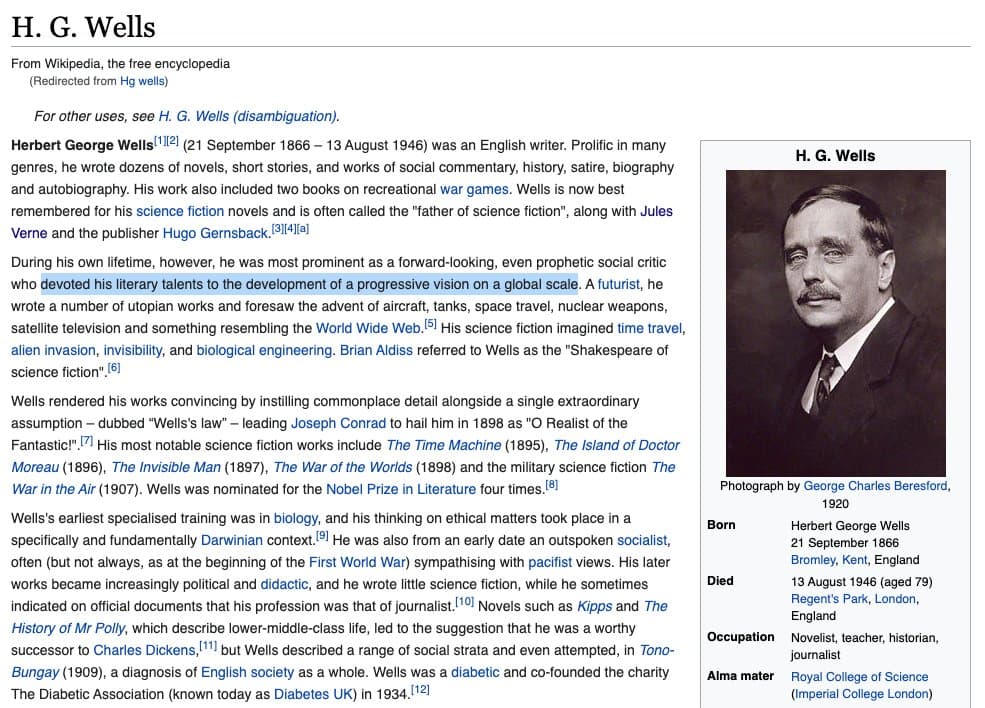Open the Brian Aldiss article

pos(379,350)
